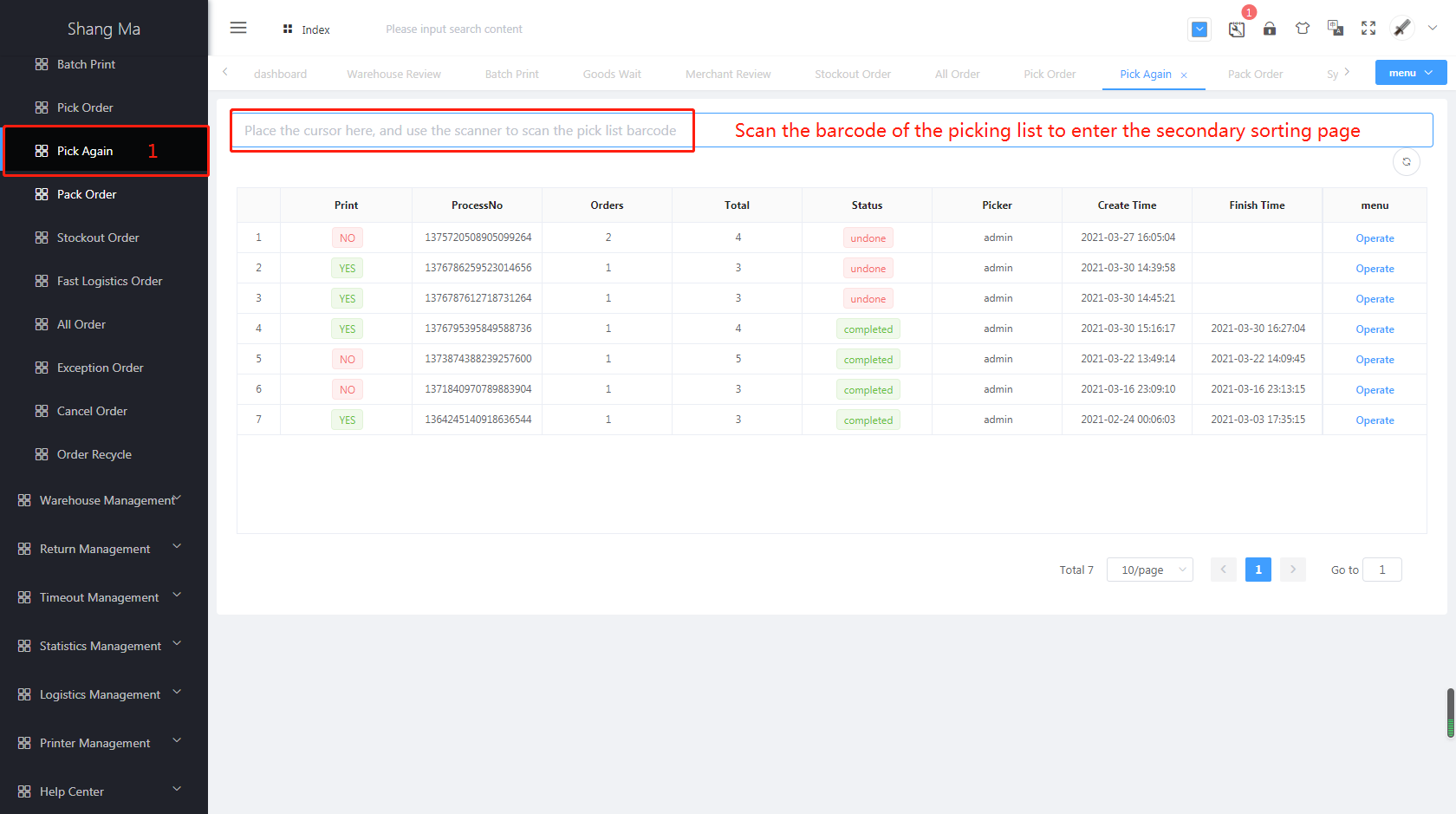Image resolution: width=1456 pixels, height=814 pixels.
Task: Open Batch Print in the sidebar
Action: pos(104,64)
